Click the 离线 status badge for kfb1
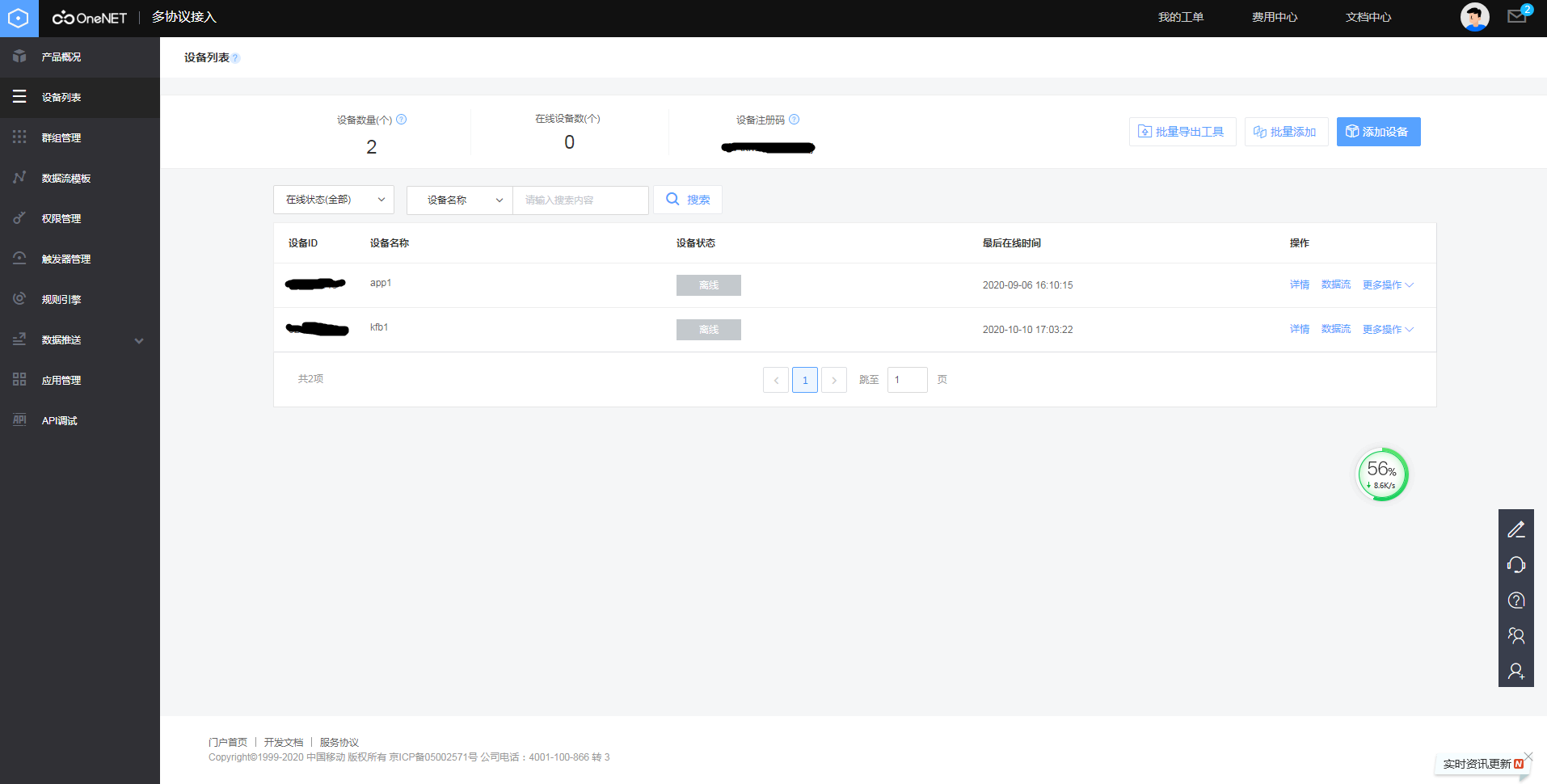The height and width of the screenshot is (784, 1547). (709, 330)
